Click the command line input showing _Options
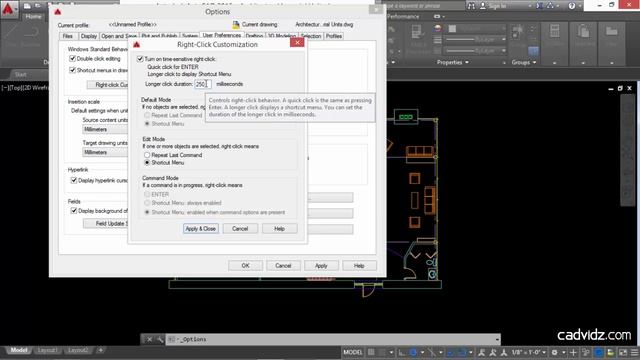Viewport: 640px width, 360px height. click(333, 339)
